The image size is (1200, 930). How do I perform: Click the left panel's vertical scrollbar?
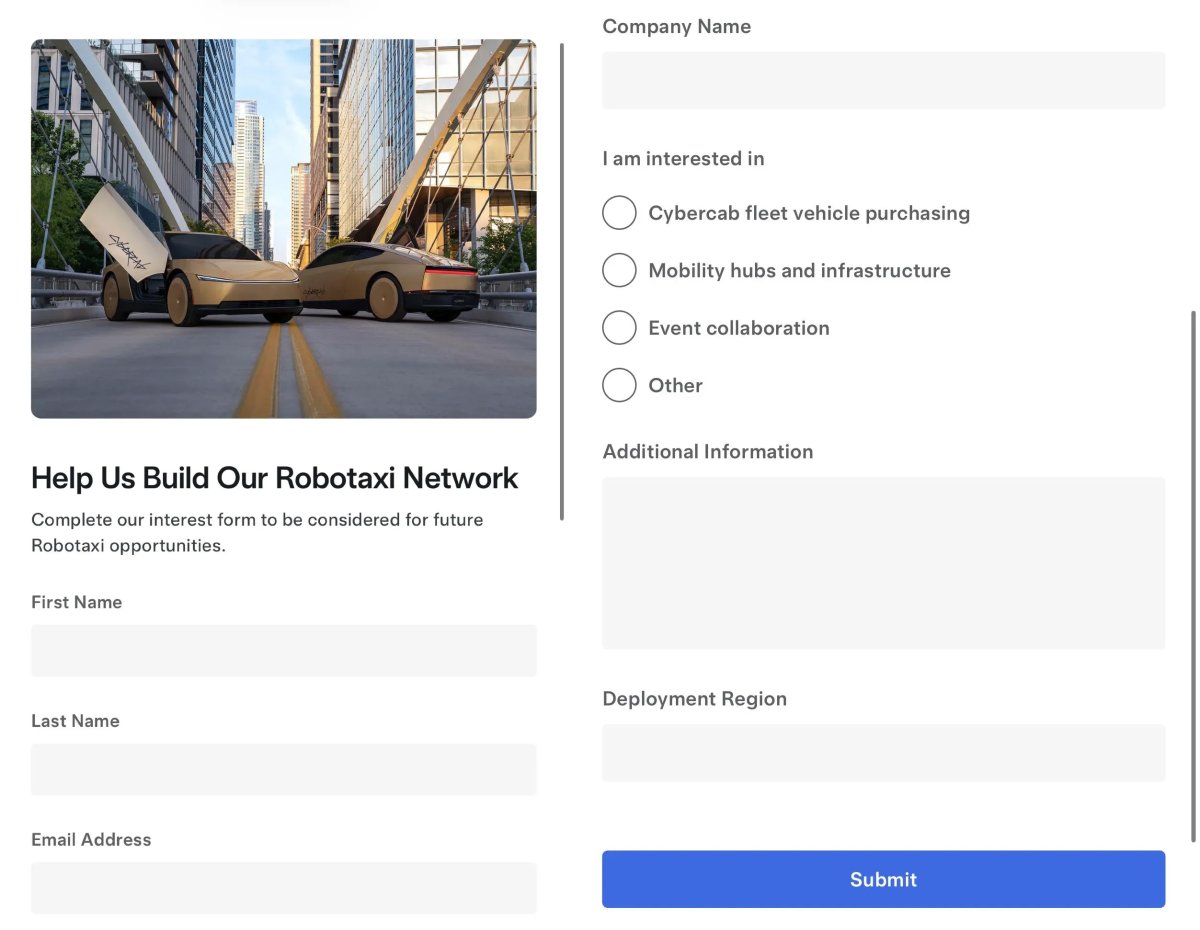tap(562, 282)
